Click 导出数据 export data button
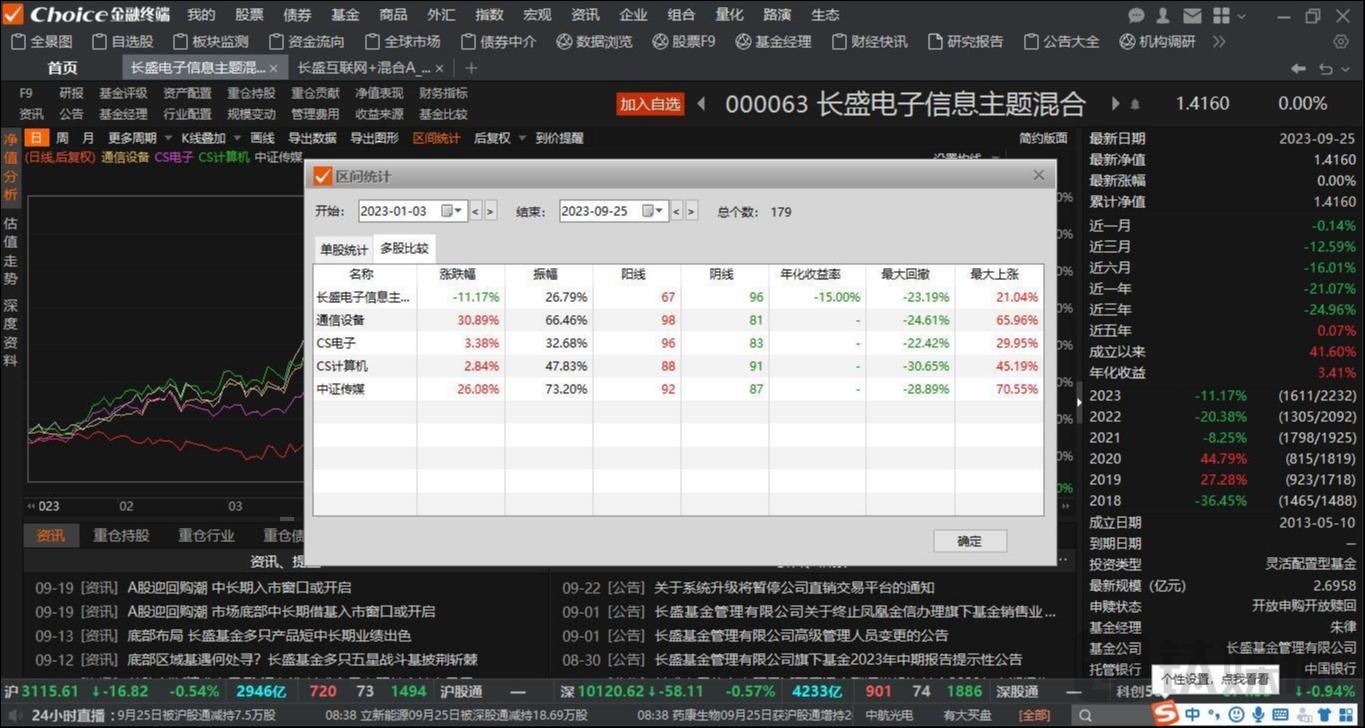The width and height of the screenshot is (1365, 728). click(312, 138)
